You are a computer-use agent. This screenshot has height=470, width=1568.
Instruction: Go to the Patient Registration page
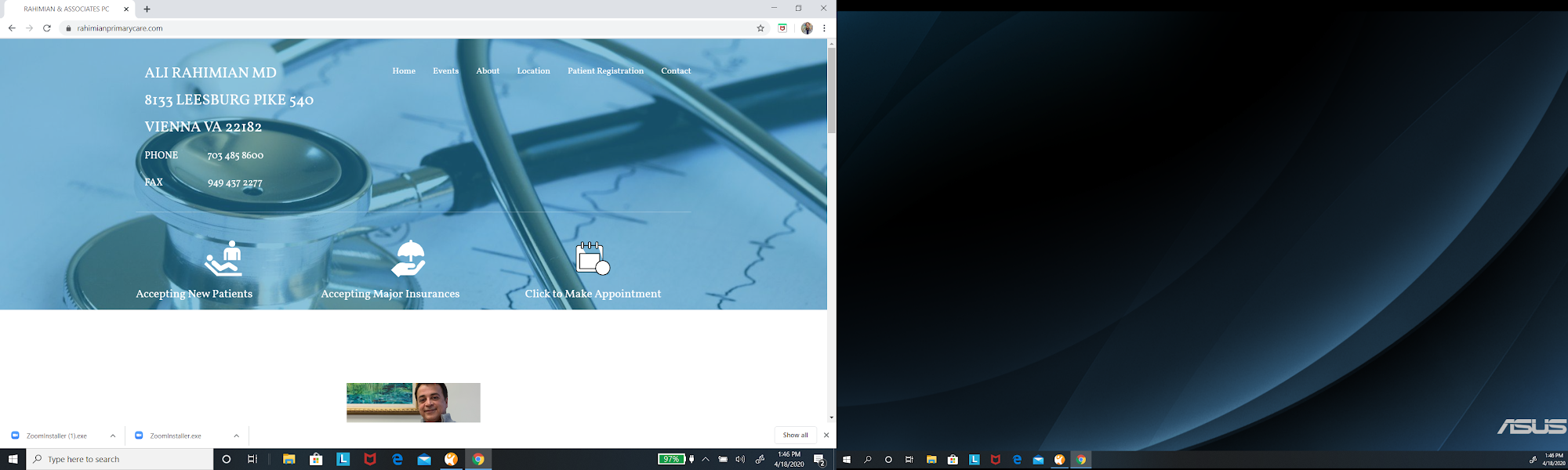tap(605, 71)
